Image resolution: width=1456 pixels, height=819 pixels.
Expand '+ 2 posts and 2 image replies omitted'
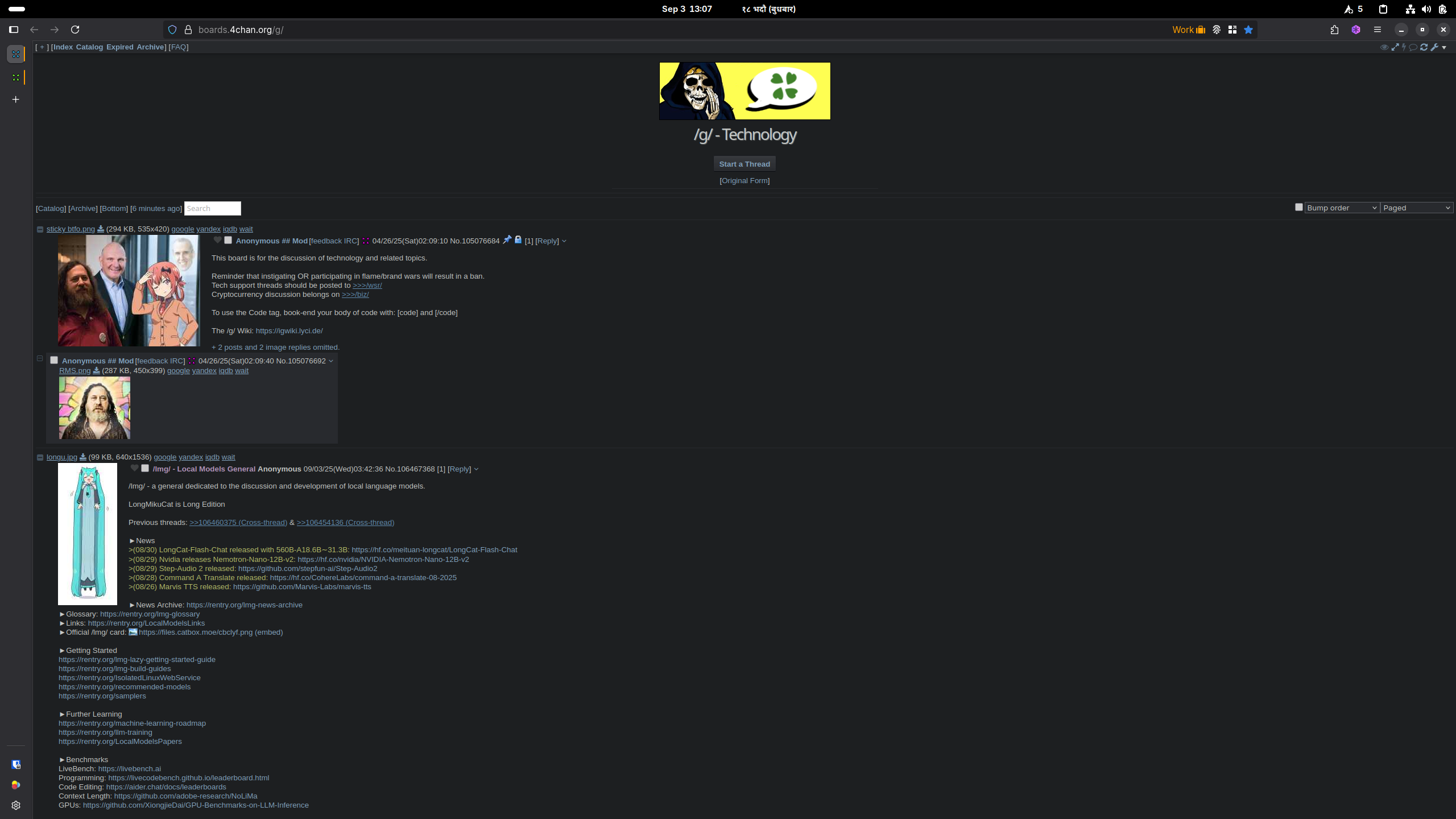tap(275, 347)
